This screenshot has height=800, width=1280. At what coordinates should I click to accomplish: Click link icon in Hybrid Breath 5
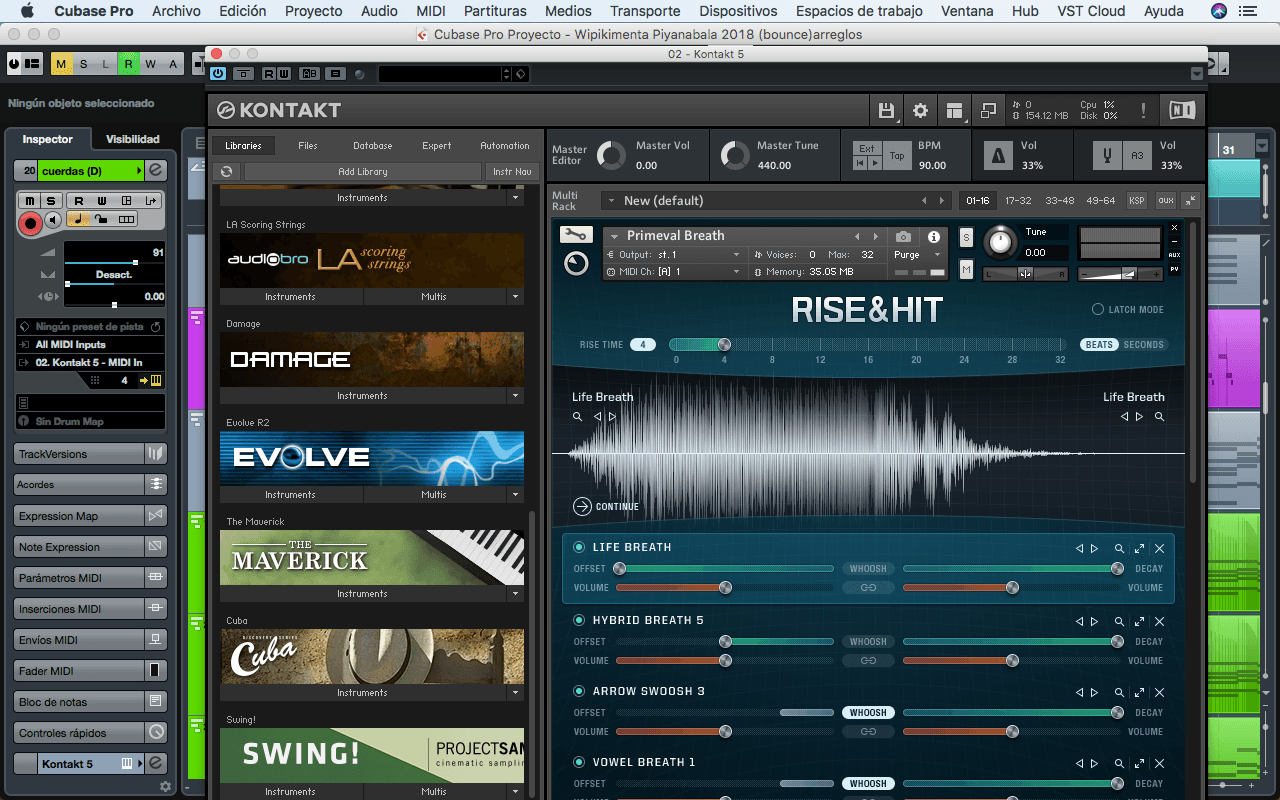(868, 660)
